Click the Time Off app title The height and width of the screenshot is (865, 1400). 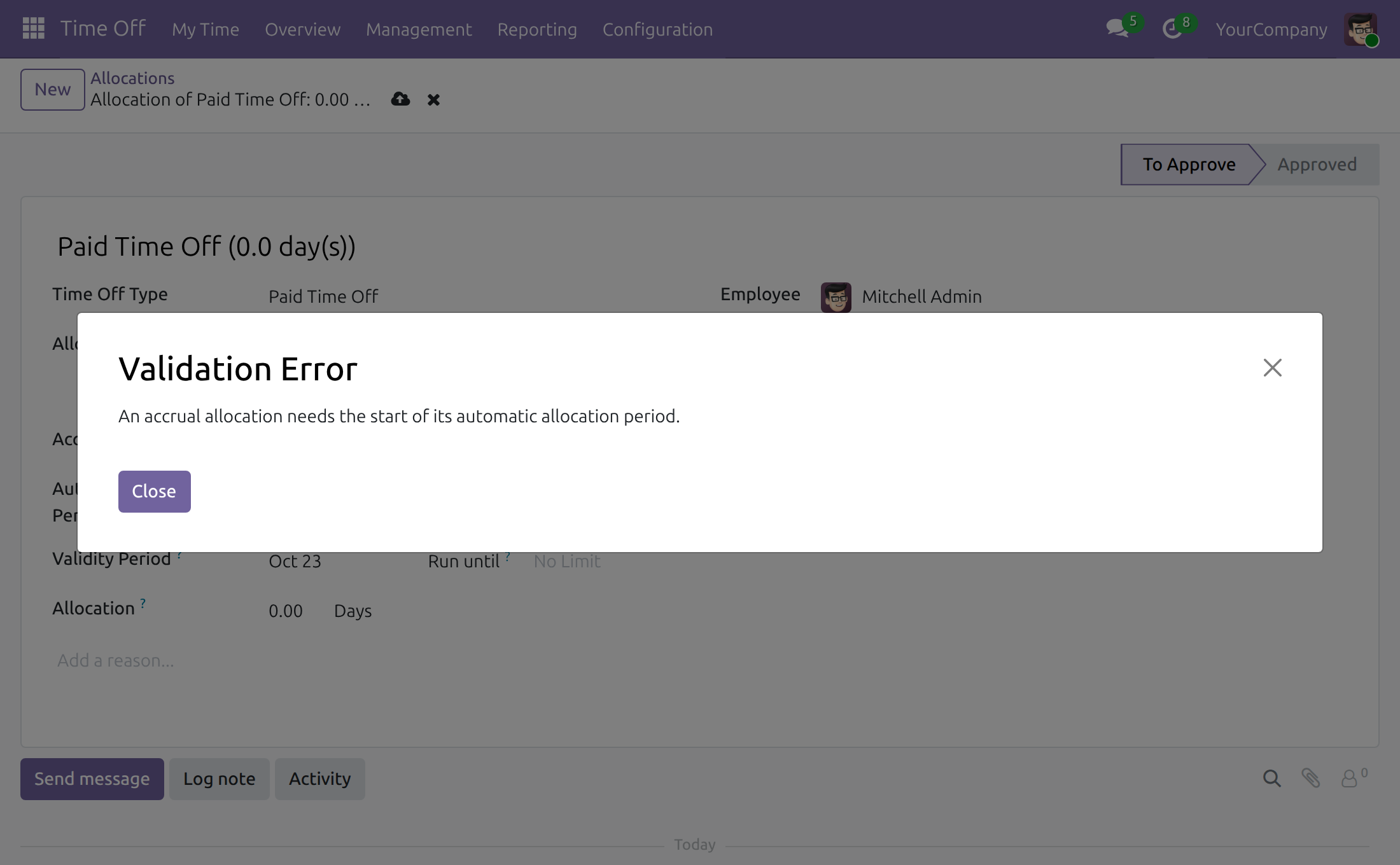coord(103,29)
